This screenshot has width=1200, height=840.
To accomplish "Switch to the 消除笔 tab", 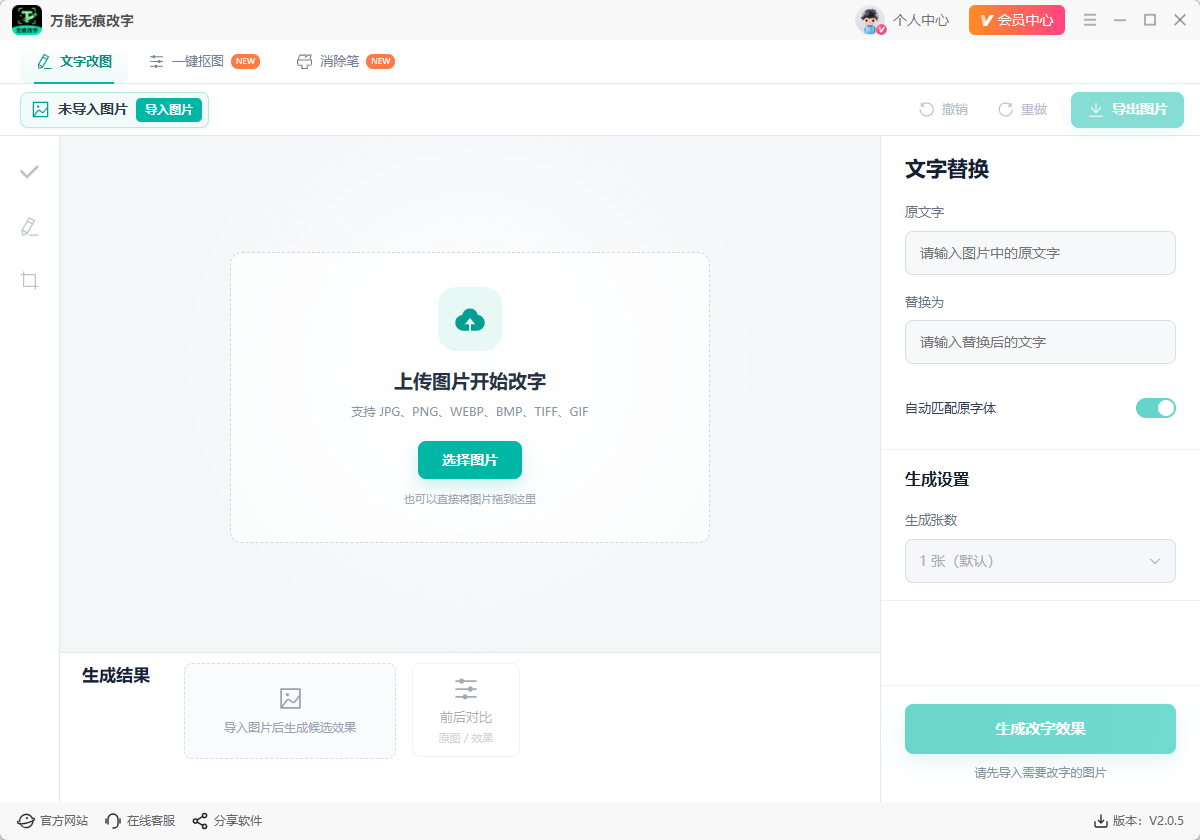I will (346, 61).
